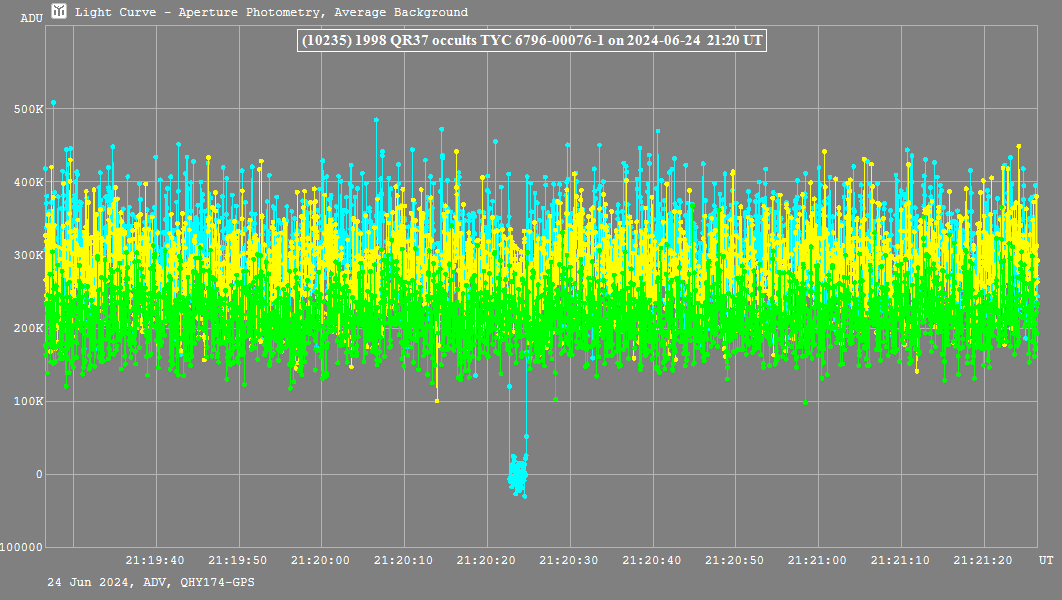Viewport: 1062px width, 600px height.
Task: Click the 21:21:20 time axis label
Action: pos(984,560)
